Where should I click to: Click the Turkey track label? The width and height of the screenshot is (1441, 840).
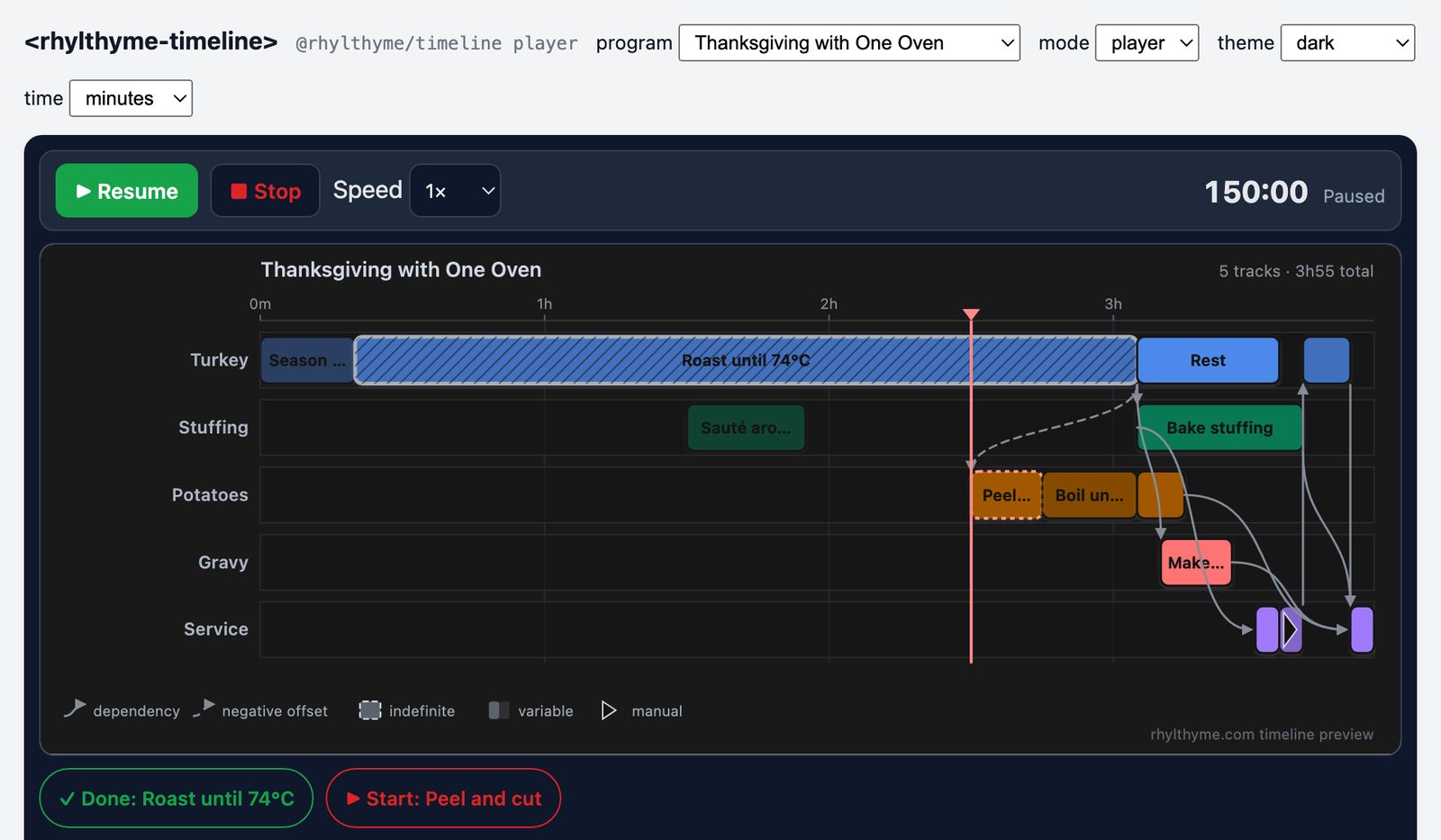pos(219,360)
